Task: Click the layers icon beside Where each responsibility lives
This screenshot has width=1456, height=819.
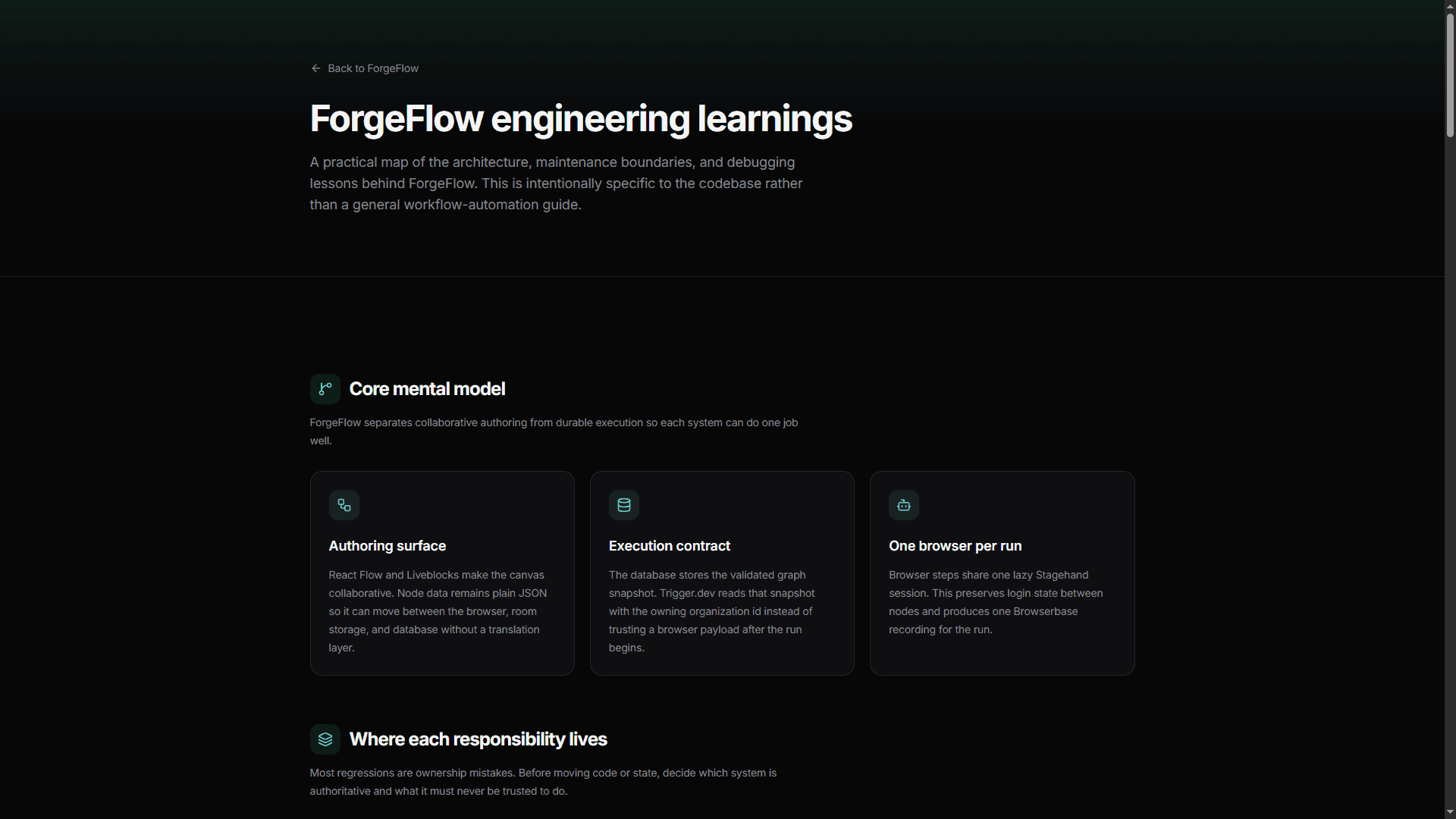Action: click(x=325, y=739)
